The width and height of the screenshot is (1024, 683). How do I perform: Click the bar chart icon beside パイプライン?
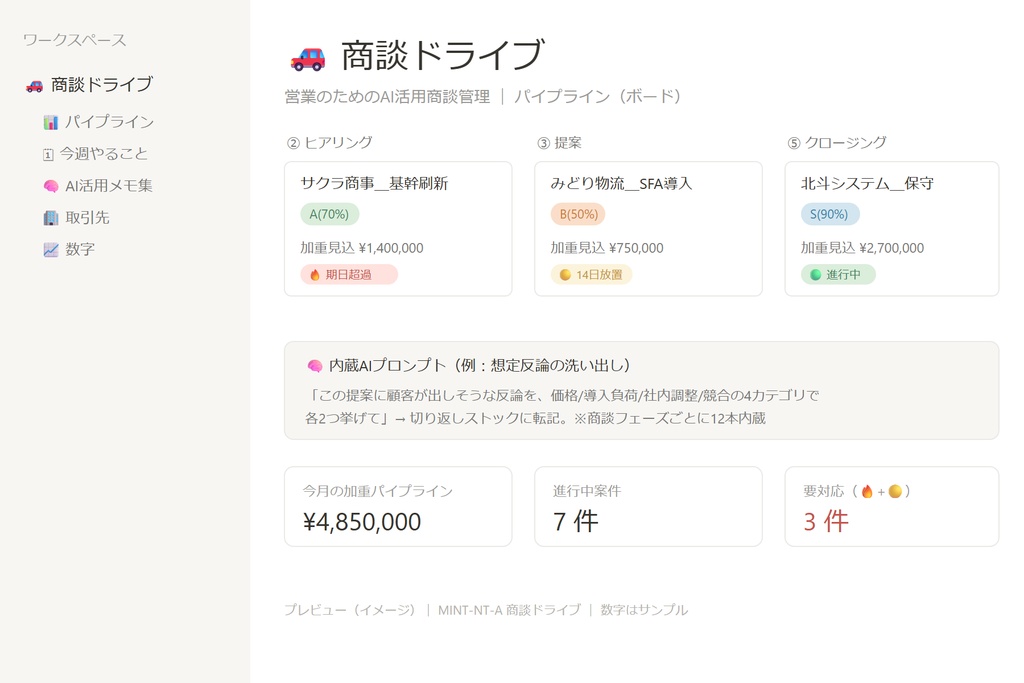point(50,122)
